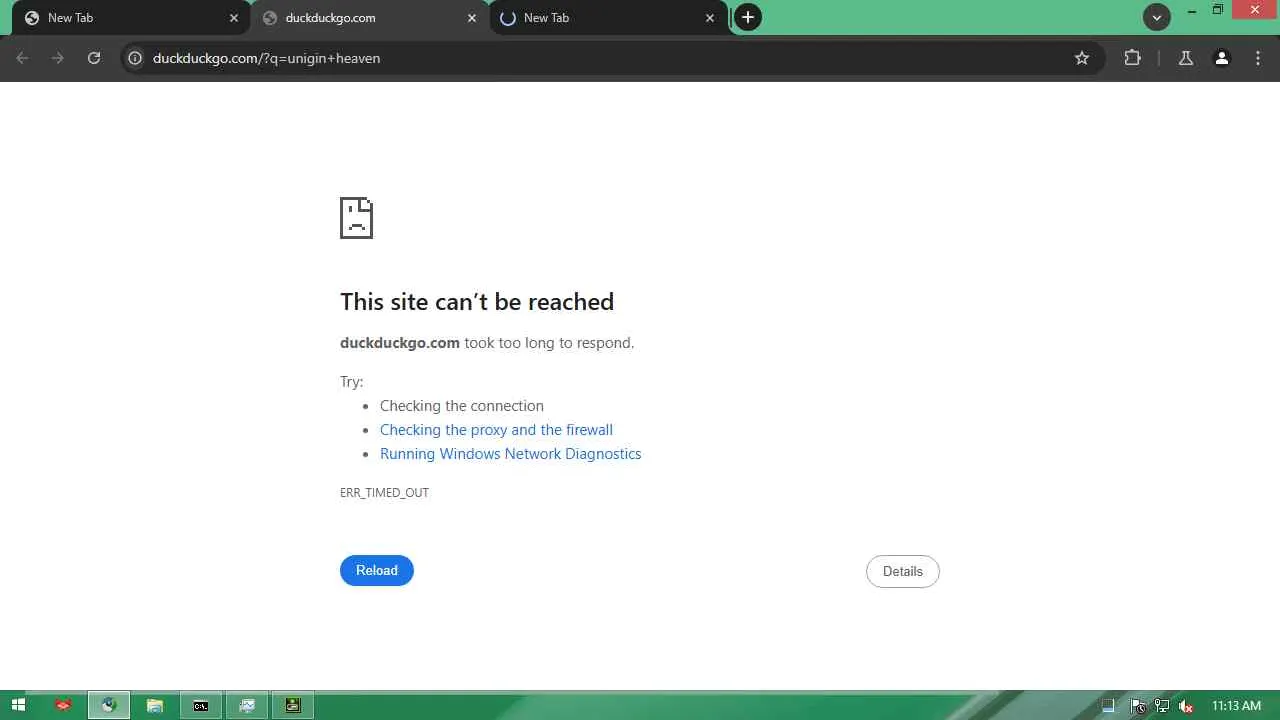Open the Windows Start menu

point(18,705)
